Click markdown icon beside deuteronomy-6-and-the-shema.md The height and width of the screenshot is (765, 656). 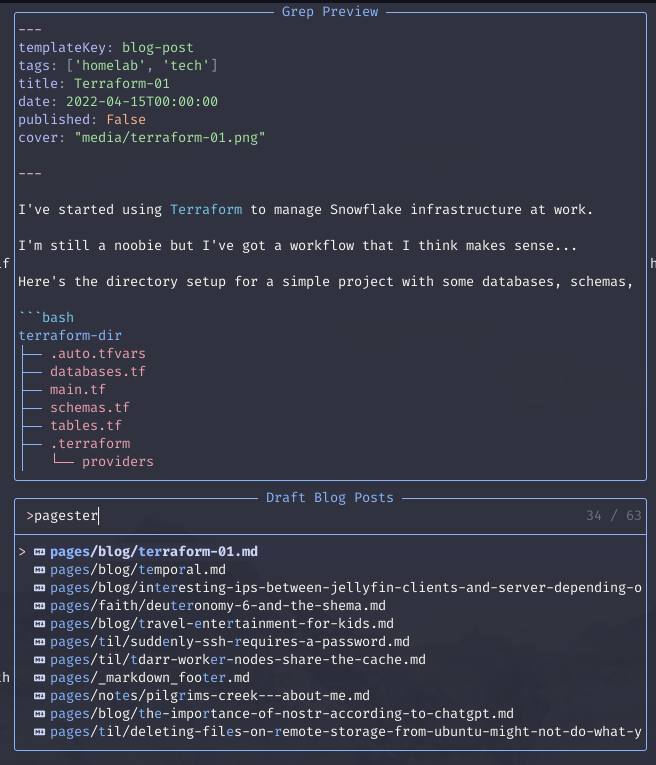click(39, 606)
